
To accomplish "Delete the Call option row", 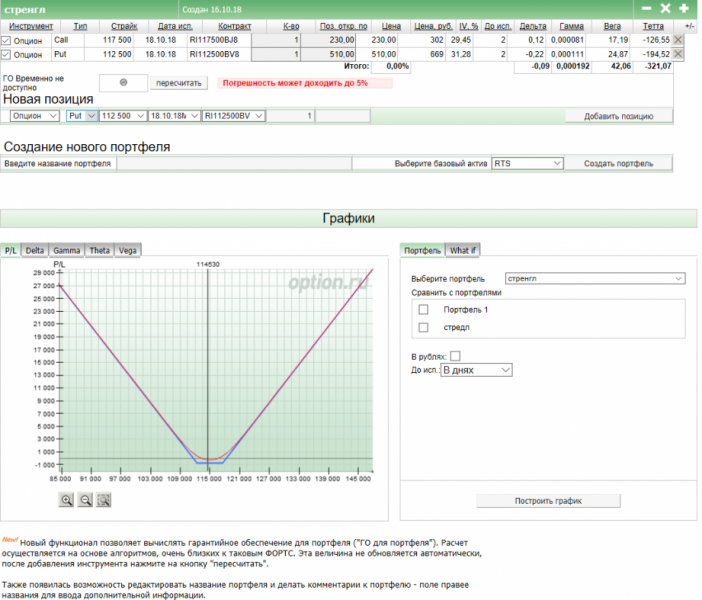I will pos(678,40).
